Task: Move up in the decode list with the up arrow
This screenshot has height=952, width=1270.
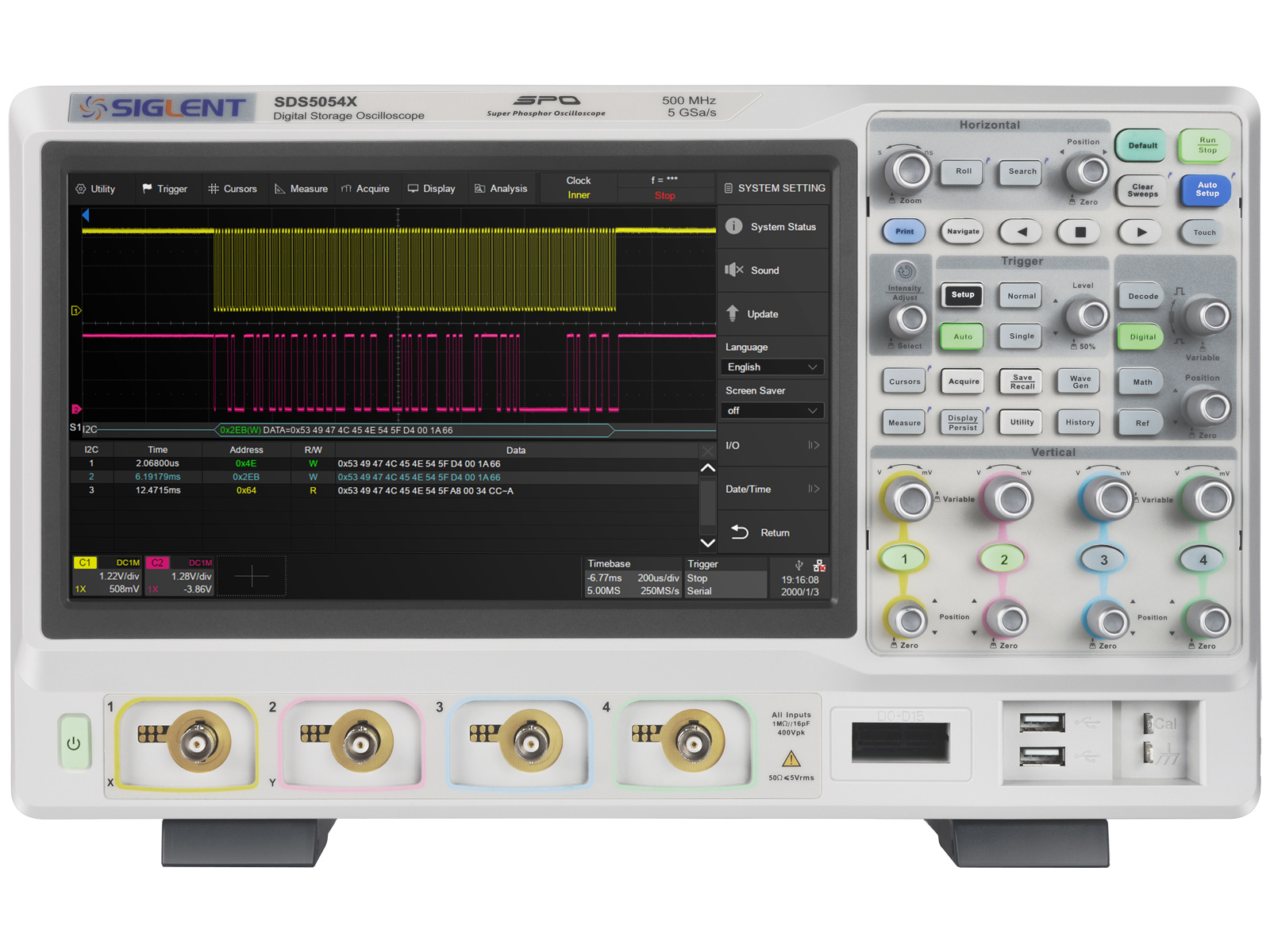Action: (x=708, y=468)
